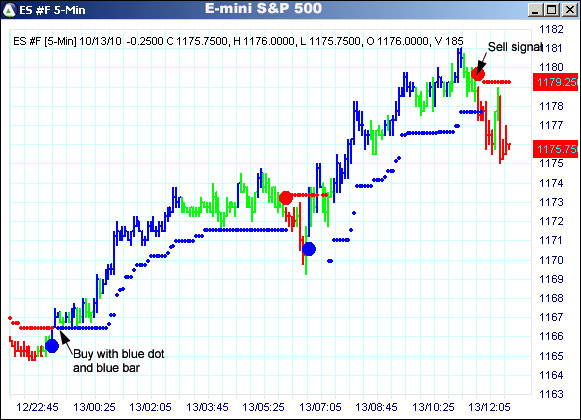Click the 13/12:05 time axis label
This screenshot has width=581, height=420.
click(x=489, y=407)
